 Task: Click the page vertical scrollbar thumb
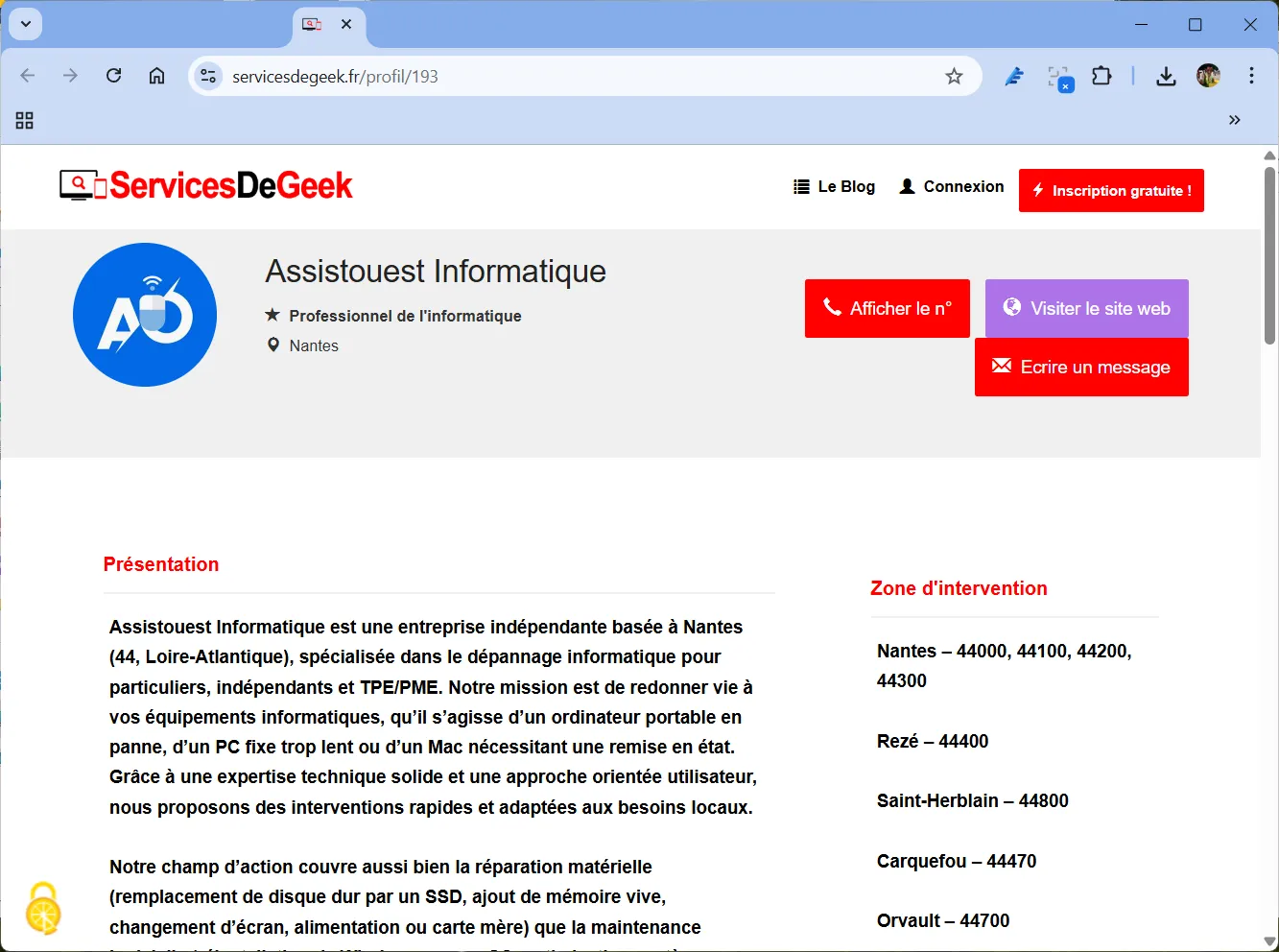coord(1269,255)
